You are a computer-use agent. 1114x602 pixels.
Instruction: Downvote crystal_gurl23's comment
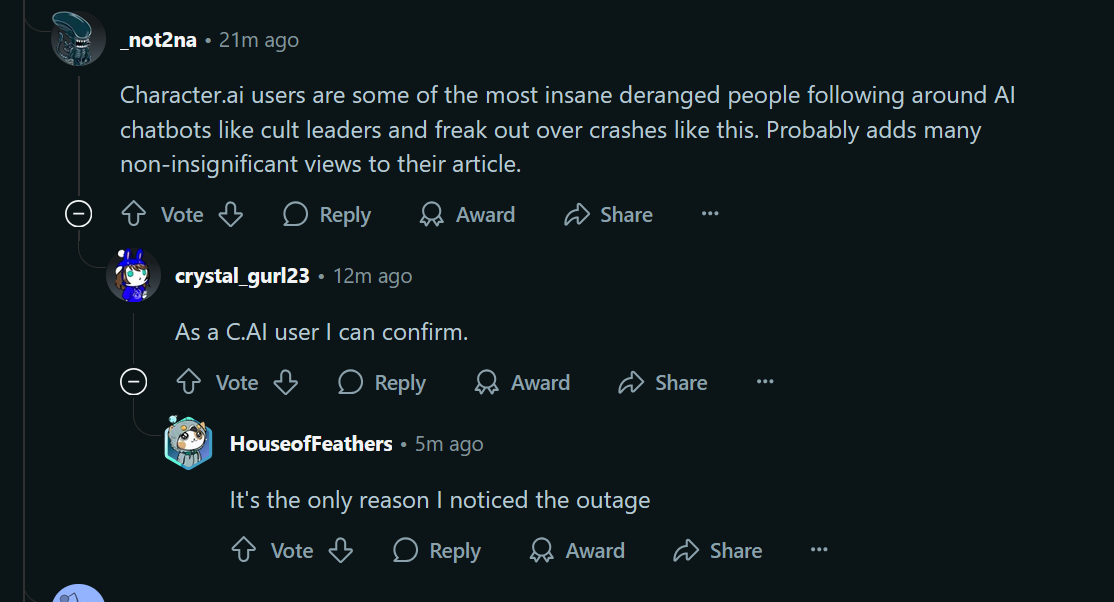(286, 382)
